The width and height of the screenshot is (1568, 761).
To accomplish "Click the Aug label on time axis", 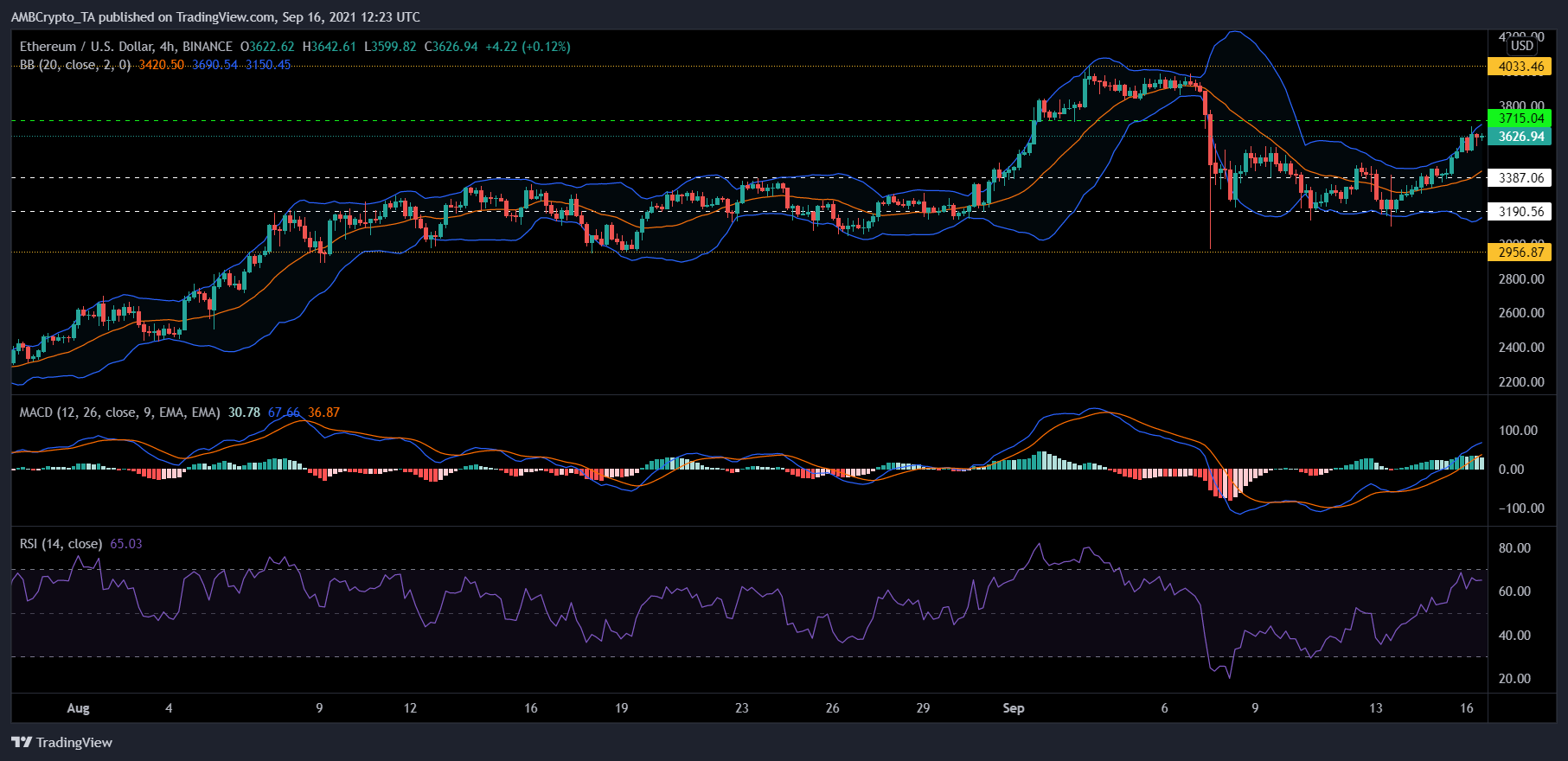I will point(78,708).
